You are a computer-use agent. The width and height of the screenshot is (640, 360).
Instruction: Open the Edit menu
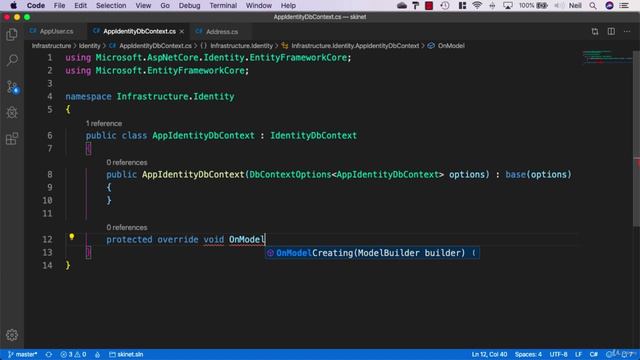pos(80,6)
